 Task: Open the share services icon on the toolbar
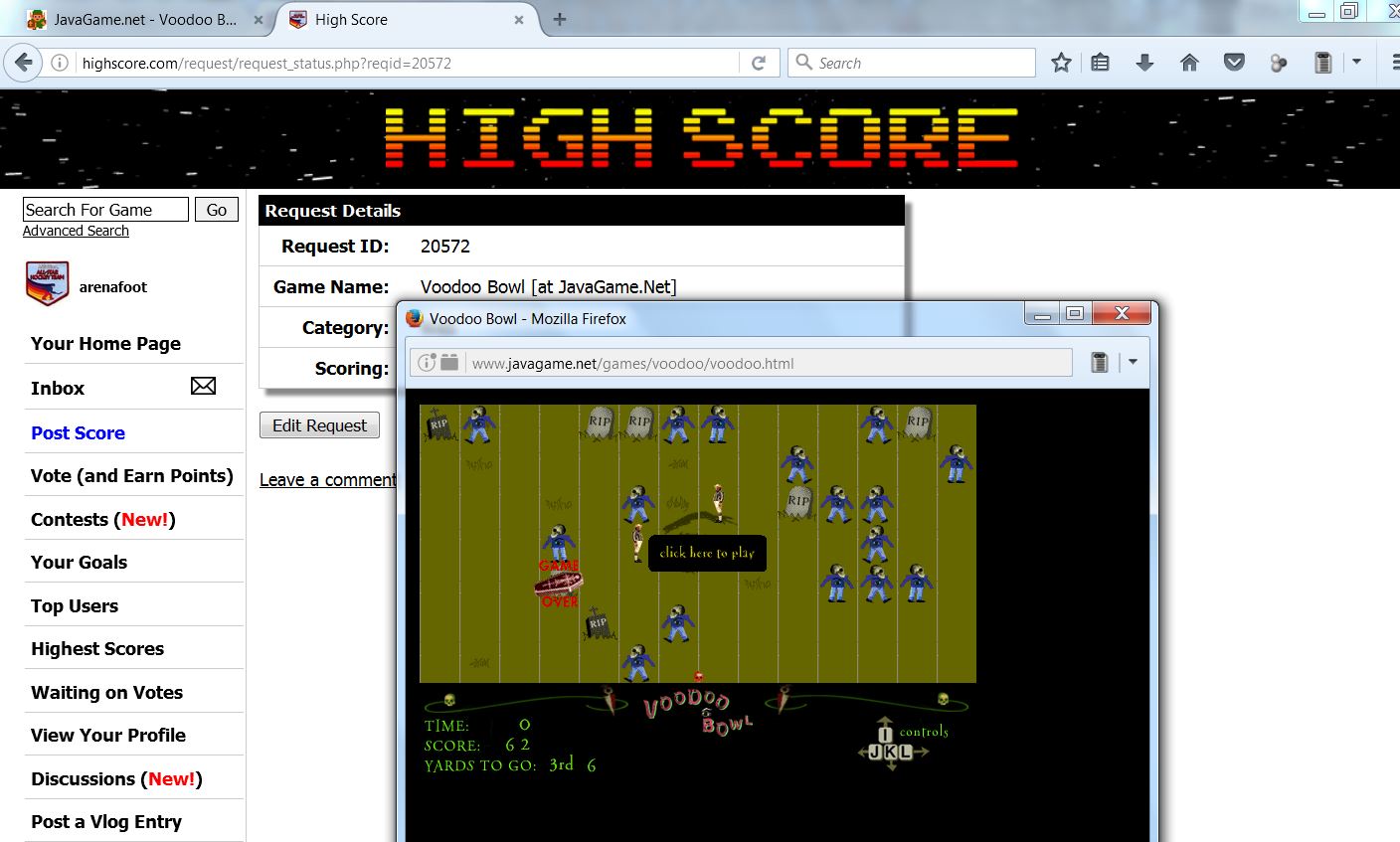pyautogui.click(x=1278, y=62)
